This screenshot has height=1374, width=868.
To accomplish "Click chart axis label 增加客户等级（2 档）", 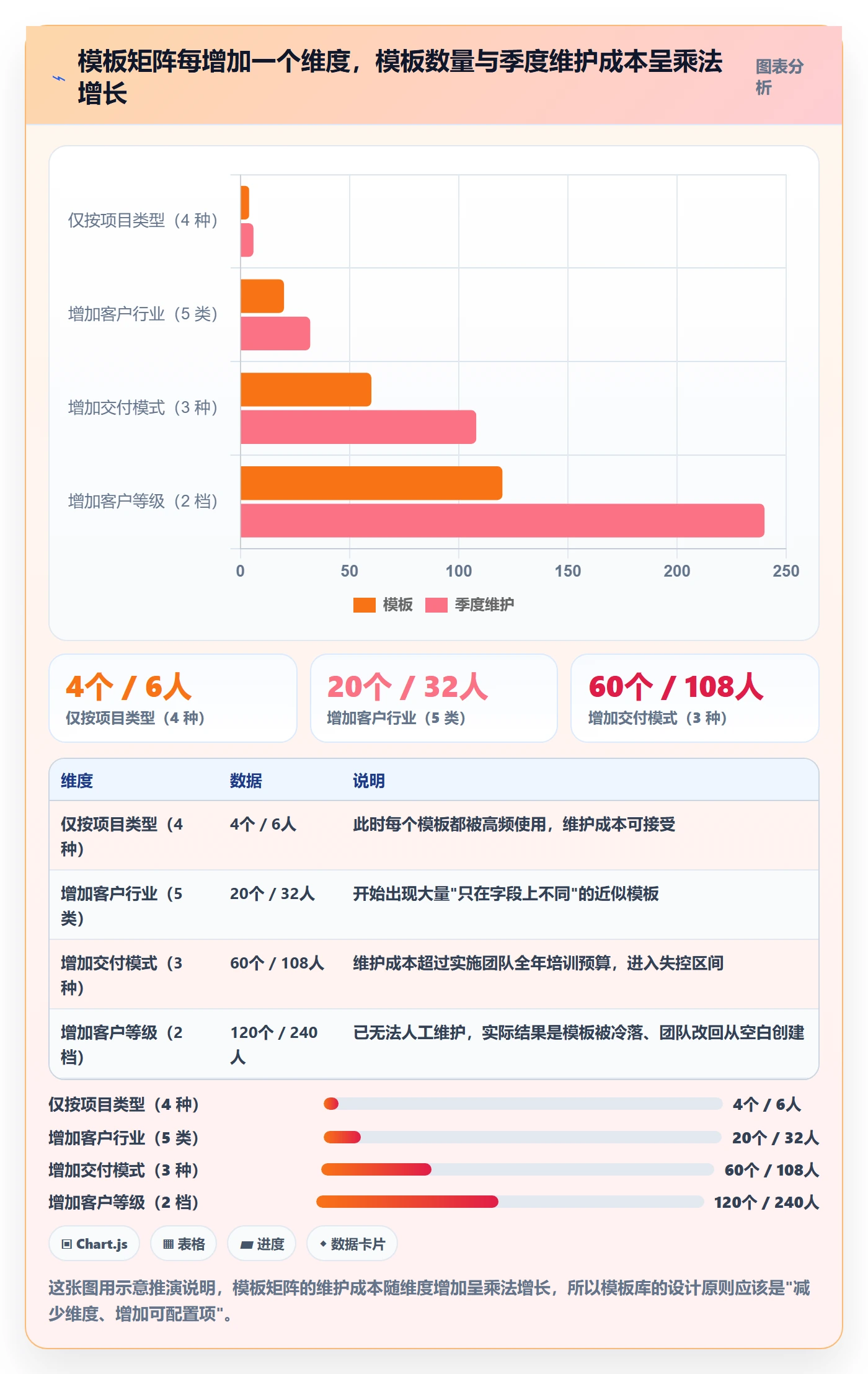I will 143,501.
